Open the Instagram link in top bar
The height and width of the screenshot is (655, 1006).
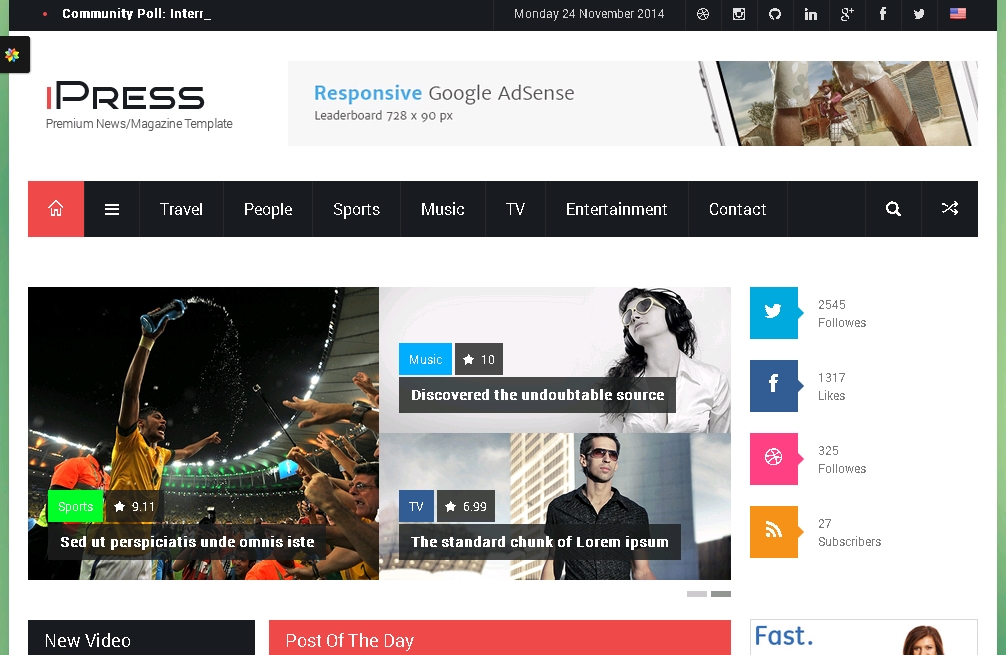[739, 14]
